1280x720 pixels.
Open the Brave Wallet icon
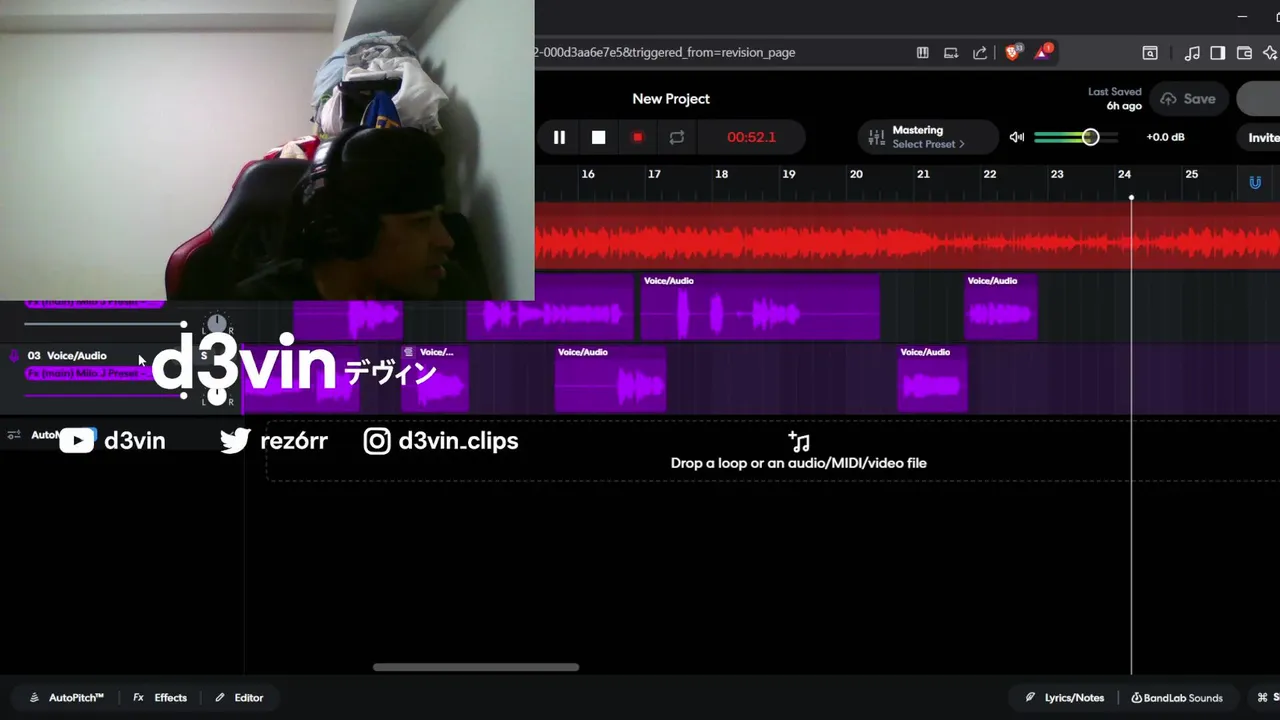coord(1245,53)
